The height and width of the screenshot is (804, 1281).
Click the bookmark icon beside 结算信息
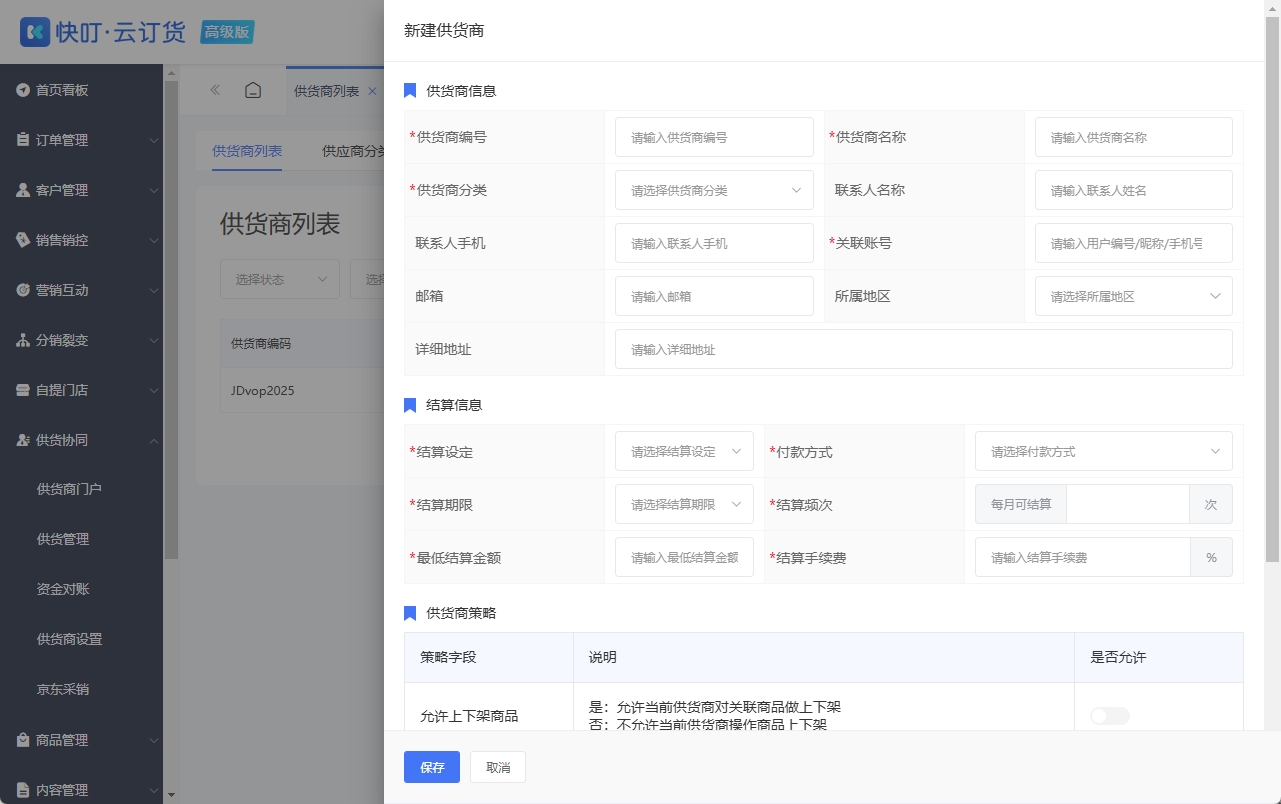(410, 405)
